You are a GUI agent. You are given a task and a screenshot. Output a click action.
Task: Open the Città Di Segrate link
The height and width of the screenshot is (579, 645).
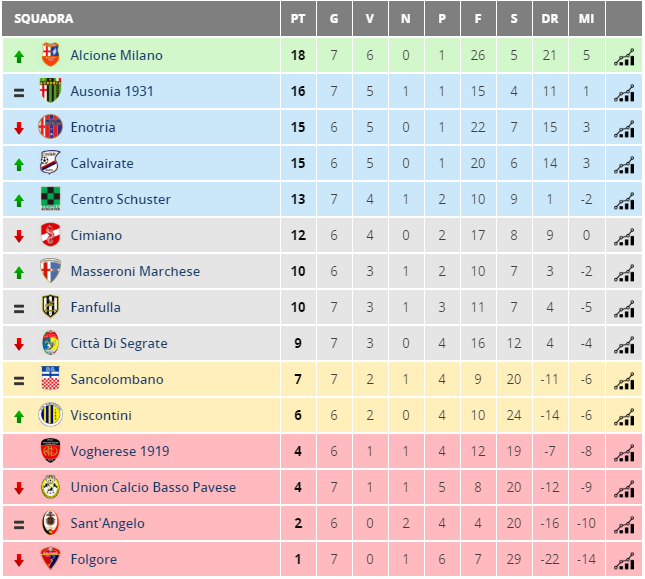pyautogui.click(x=119, y=343)
